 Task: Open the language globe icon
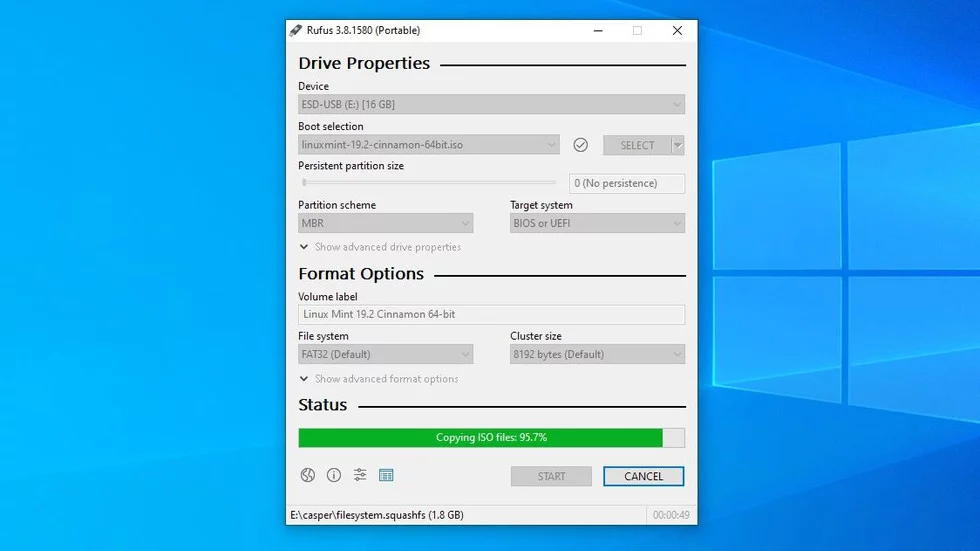[308, 475]
